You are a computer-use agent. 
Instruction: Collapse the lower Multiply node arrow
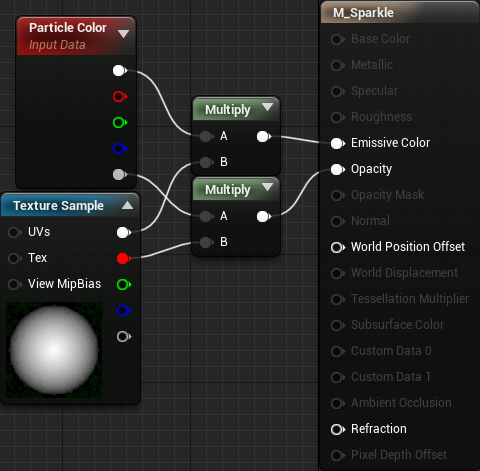267,187
